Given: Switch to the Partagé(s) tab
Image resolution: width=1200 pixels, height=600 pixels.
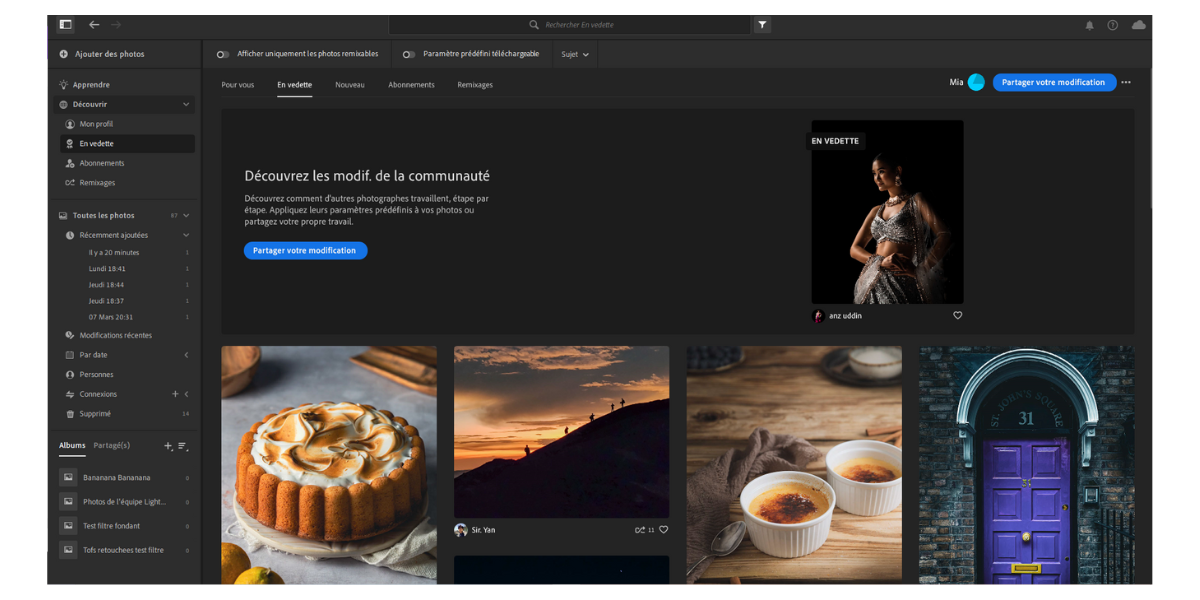Looking at the screenshot, I should 112,445.
